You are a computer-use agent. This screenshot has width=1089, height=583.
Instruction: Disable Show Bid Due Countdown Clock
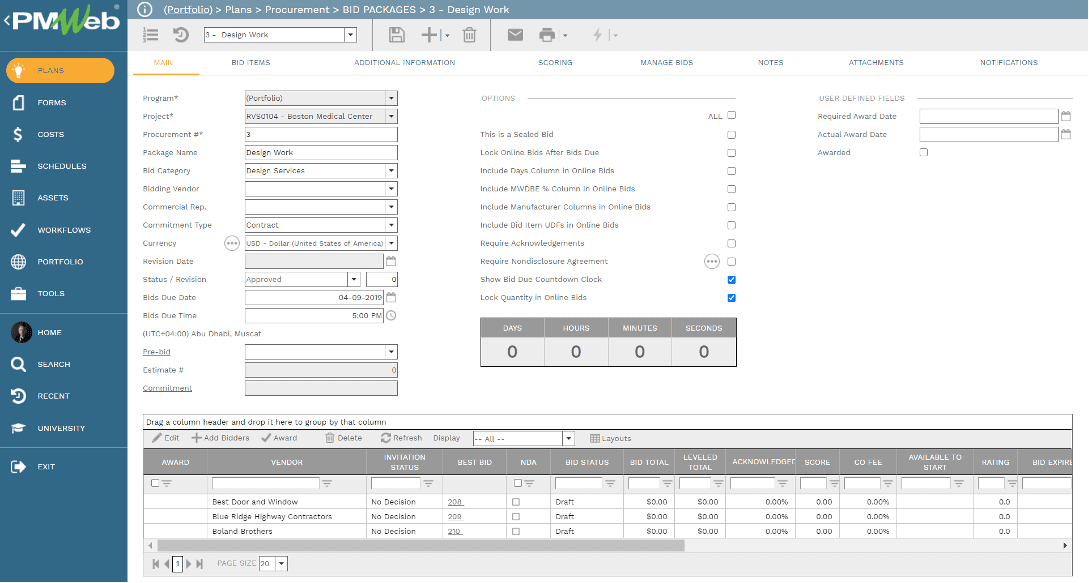pos(730,279)
